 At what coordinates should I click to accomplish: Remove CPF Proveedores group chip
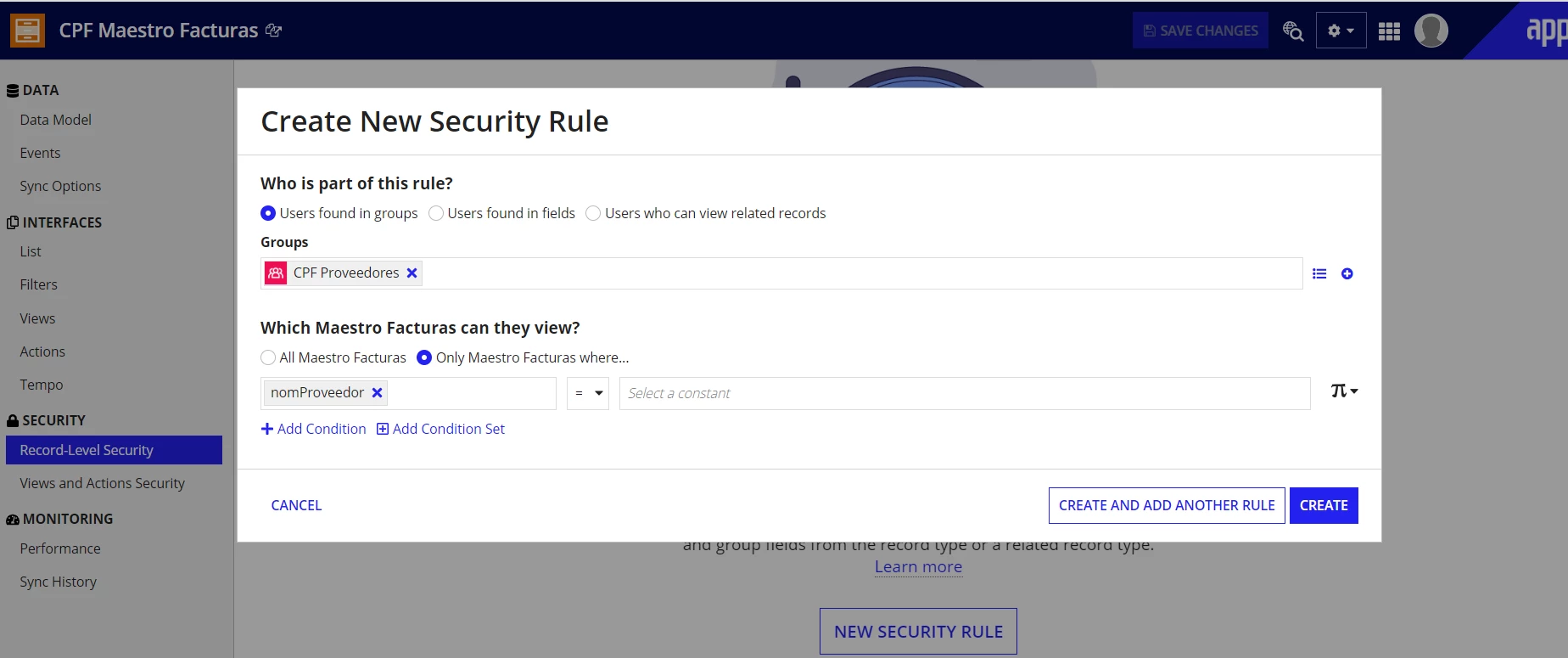(412, 273)
